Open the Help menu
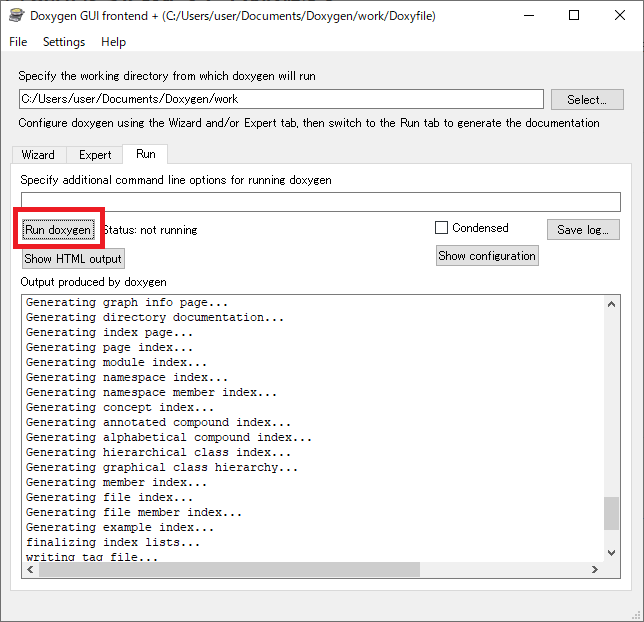The image size is (644, 622). click(114, 42)
